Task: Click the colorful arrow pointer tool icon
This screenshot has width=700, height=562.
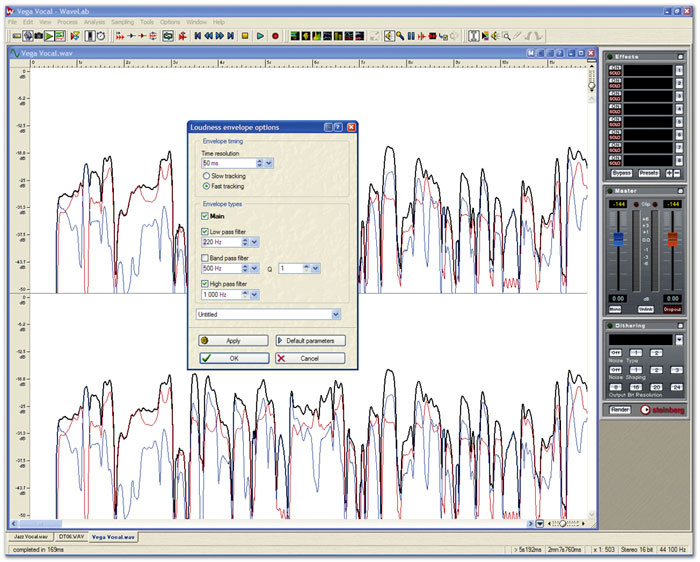Action: [485, 36]
